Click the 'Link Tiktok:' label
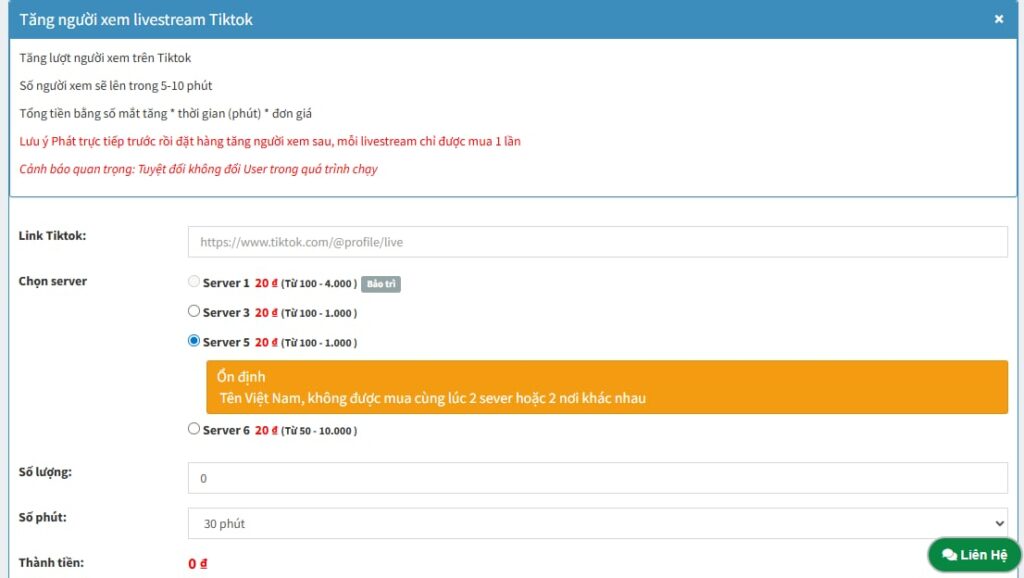 (52, 236)
